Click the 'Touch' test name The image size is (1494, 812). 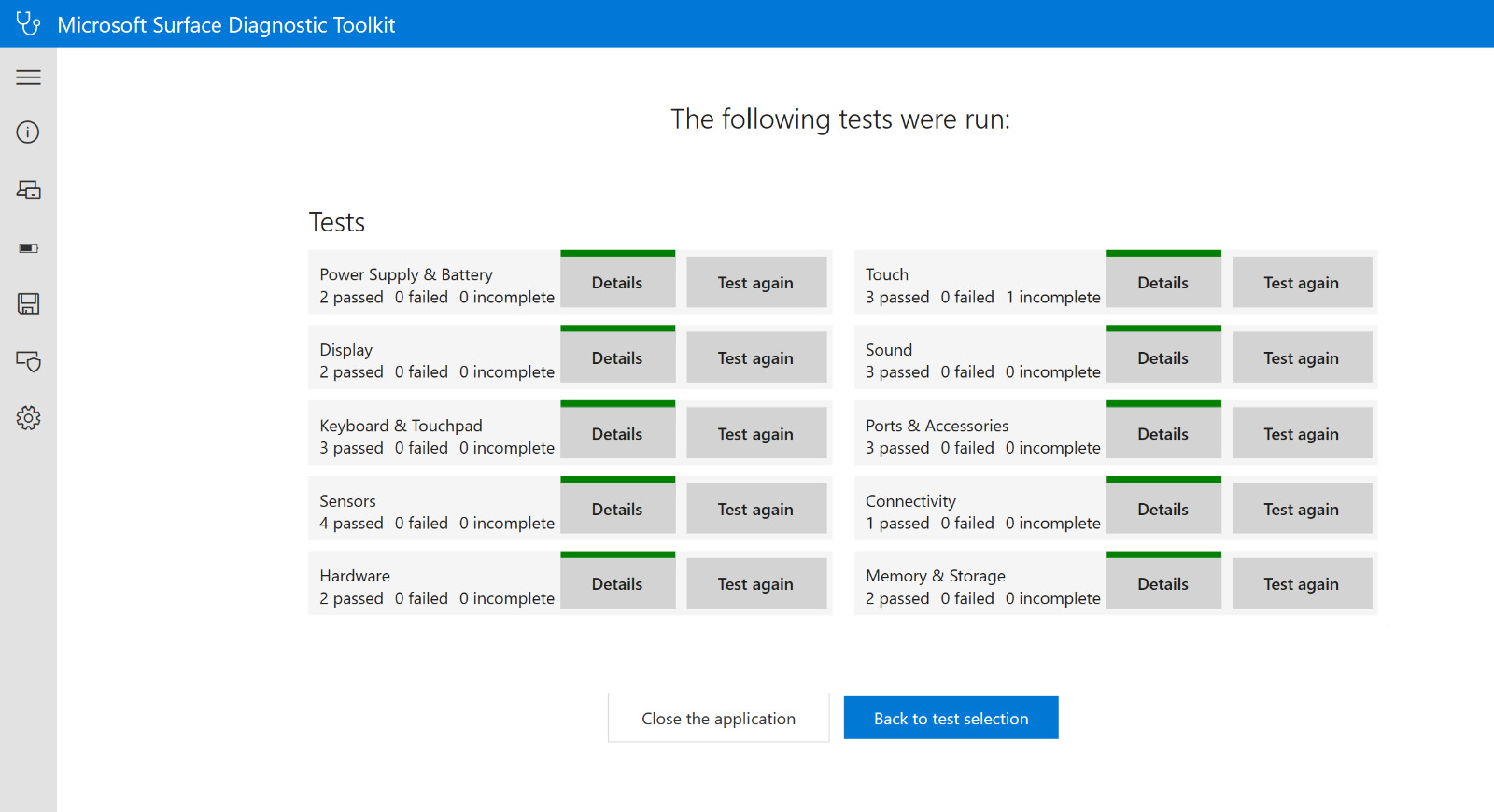(x=887, y=274)
